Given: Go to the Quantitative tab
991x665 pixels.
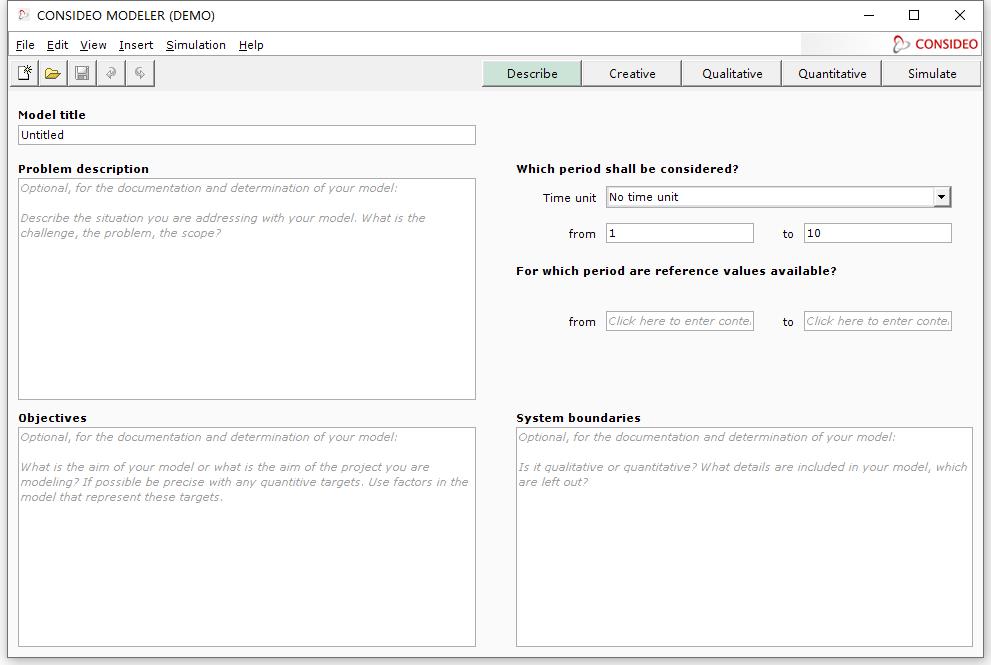Looking at the screenshot, I should click(832, 74).
